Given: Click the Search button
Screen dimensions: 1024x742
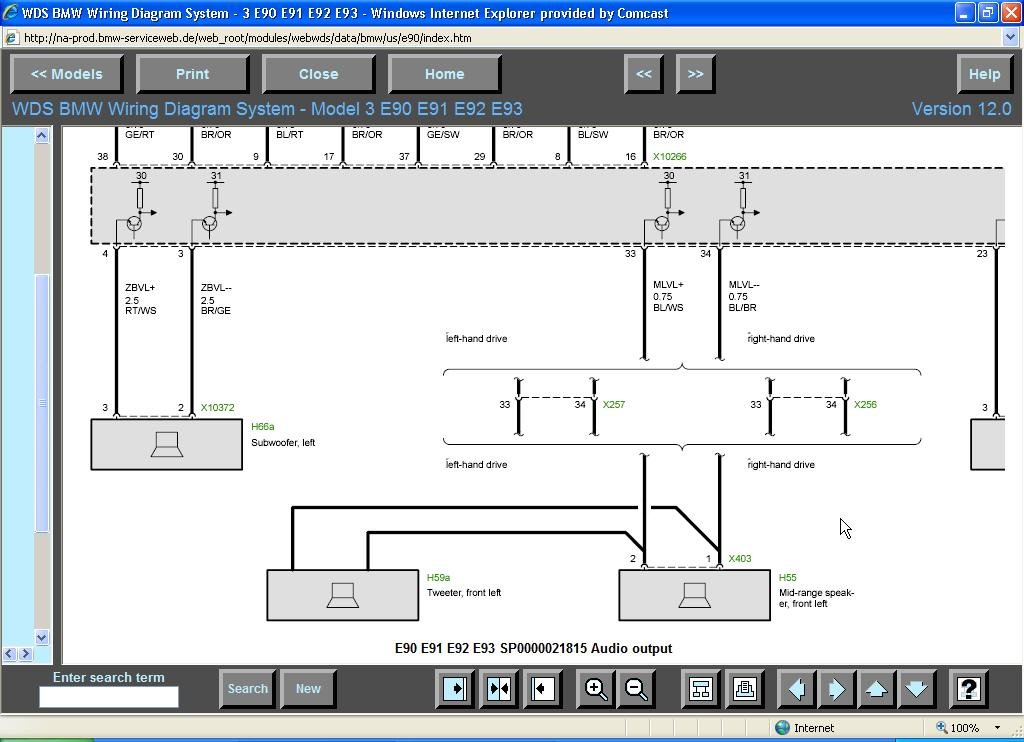Looking at the screenshot, I should [x=248, y=688].
